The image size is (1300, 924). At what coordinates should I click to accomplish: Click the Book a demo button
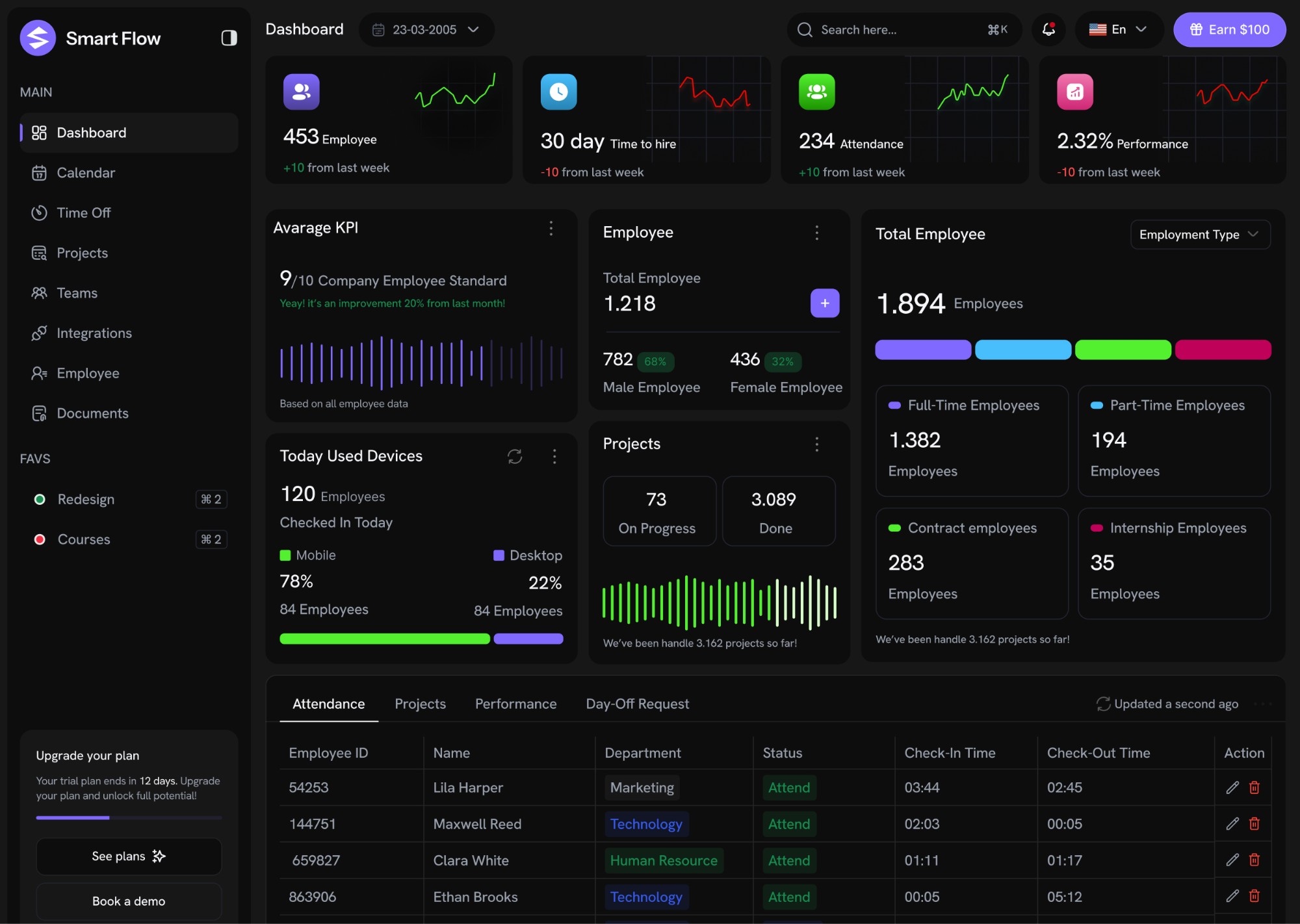click(x=129, y=901)
